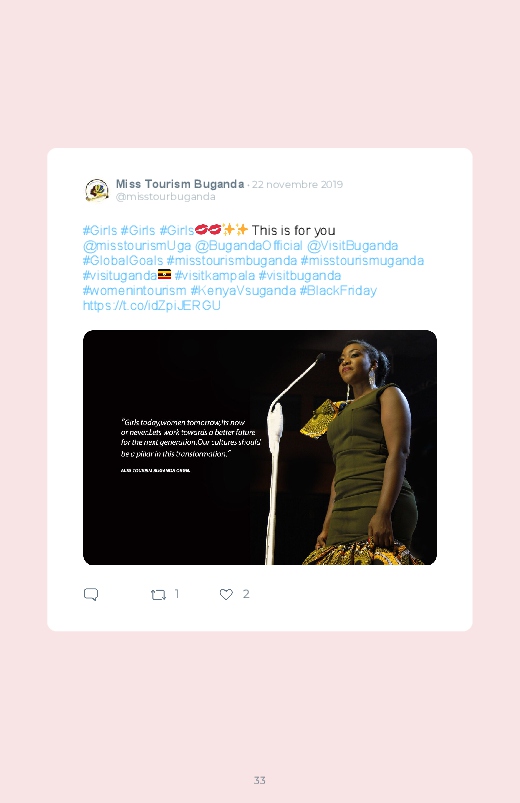This screenshot has width=520, height=803.
Task: Open Miss Tourism Buganda profile avatar
Action: [96, 190]
